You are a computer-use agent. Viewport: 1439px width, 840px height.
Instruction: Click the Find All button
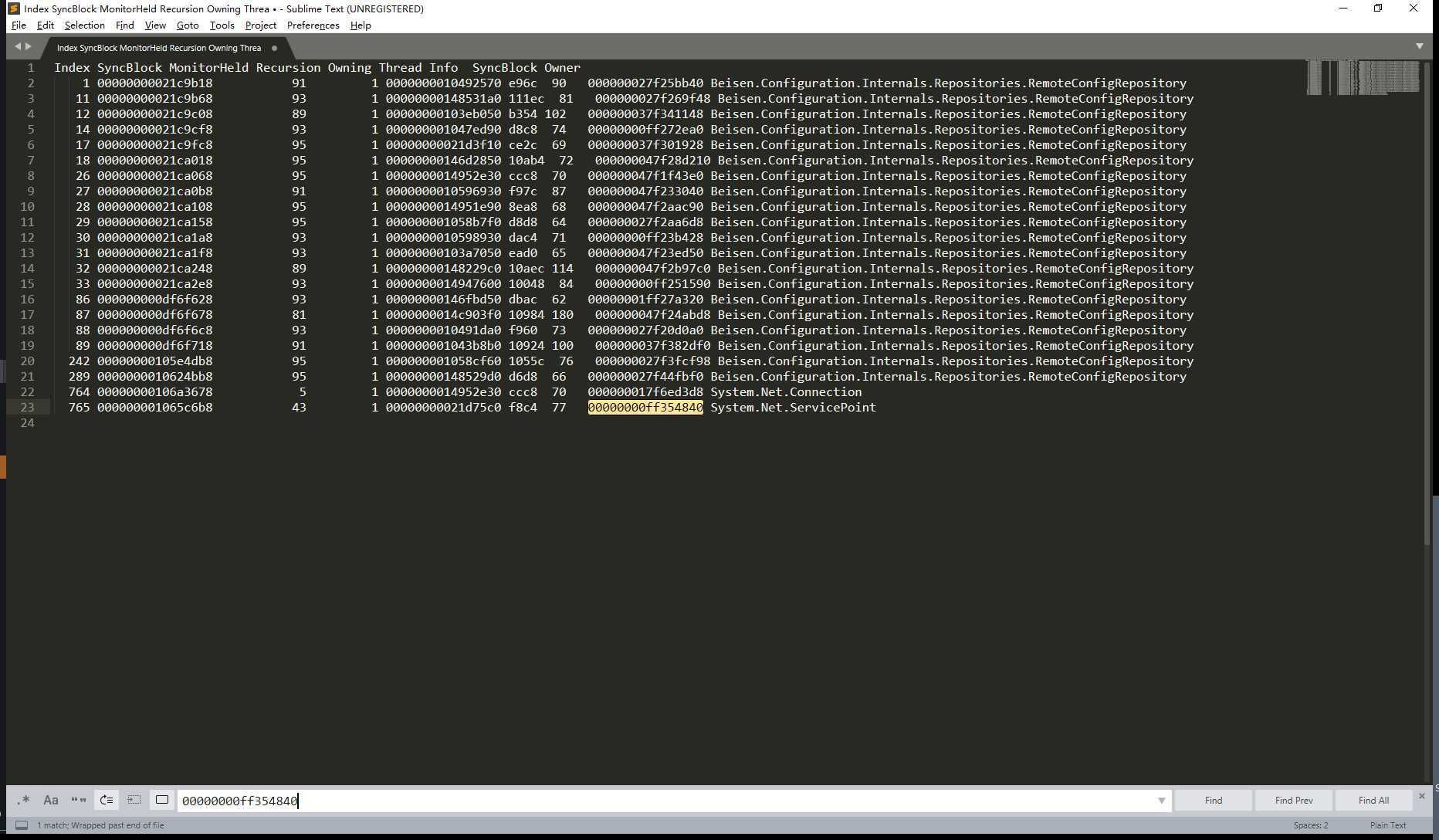pyautogui.click(x=1373, y=801)
